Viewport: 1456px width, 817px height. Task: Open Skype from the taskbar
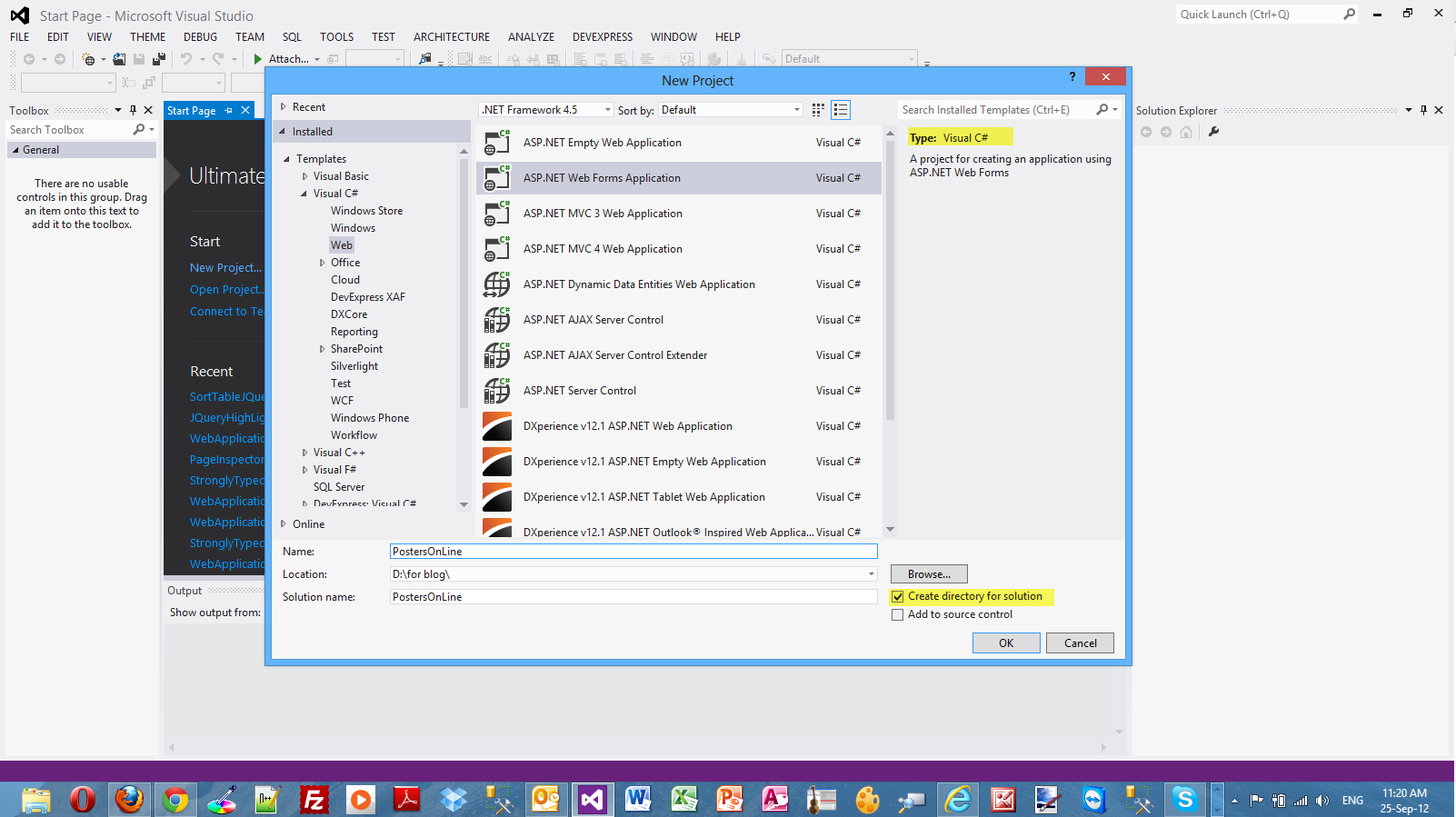1184,800
